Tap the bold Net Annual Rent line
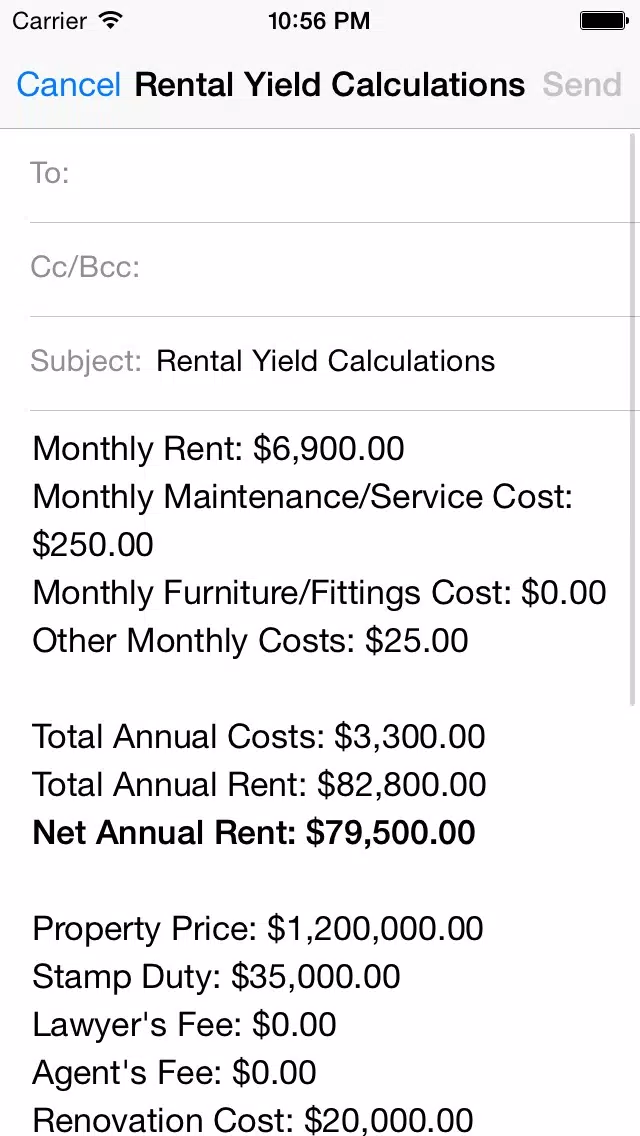The width and height of the screenshot is (640, 1136). point(254,832)
